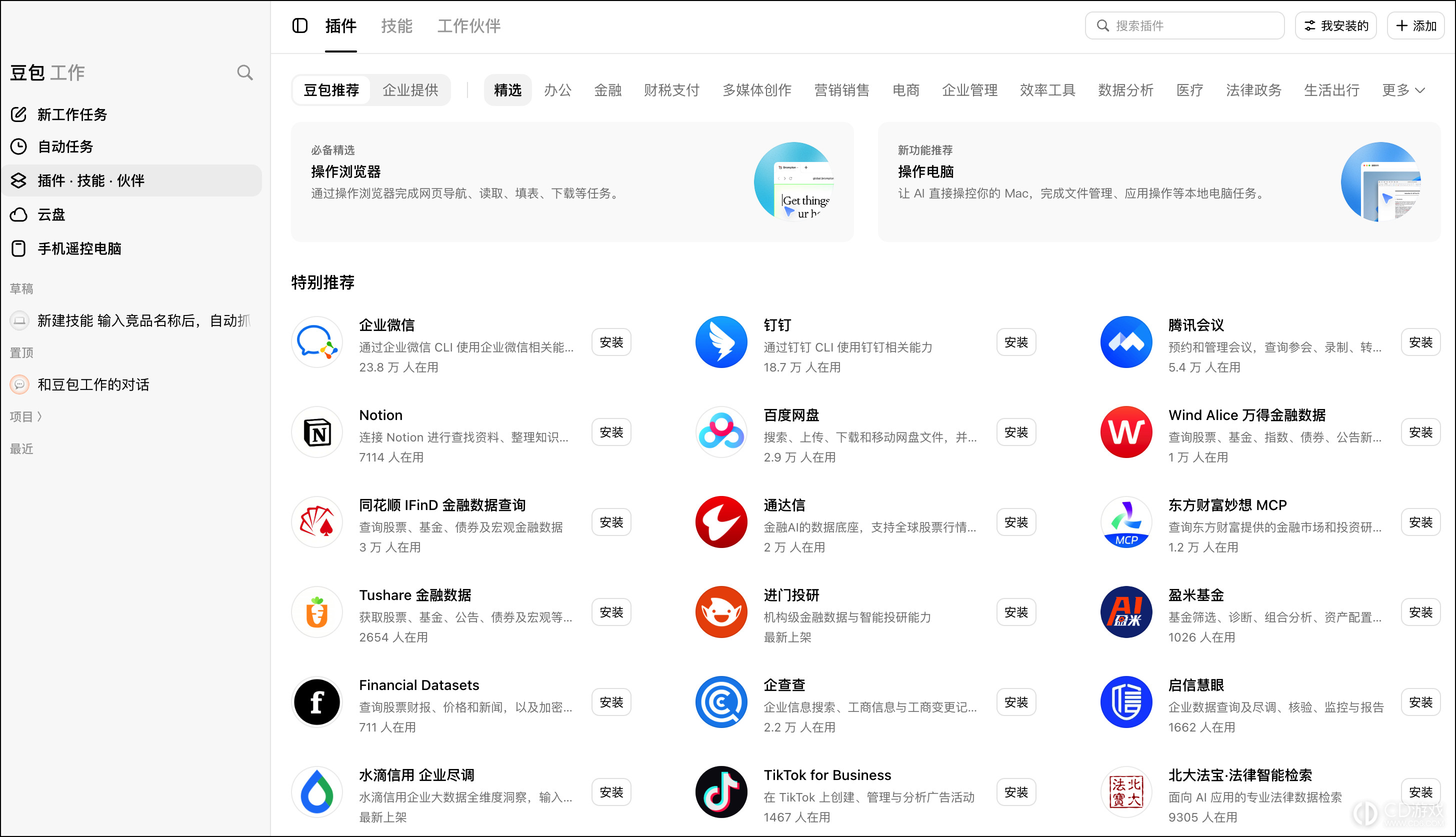Open the Tushare carrot icon

click(x=316, y=612)
